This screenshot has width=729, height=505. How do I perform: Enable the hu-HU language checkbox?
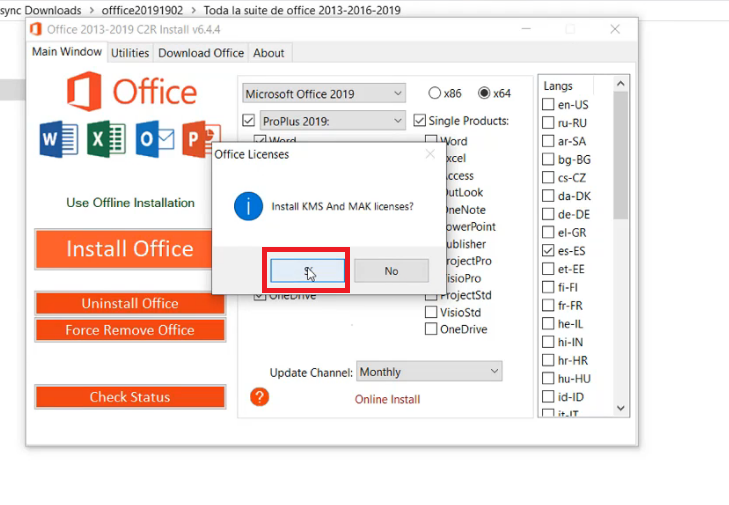(x=548, y=379)
